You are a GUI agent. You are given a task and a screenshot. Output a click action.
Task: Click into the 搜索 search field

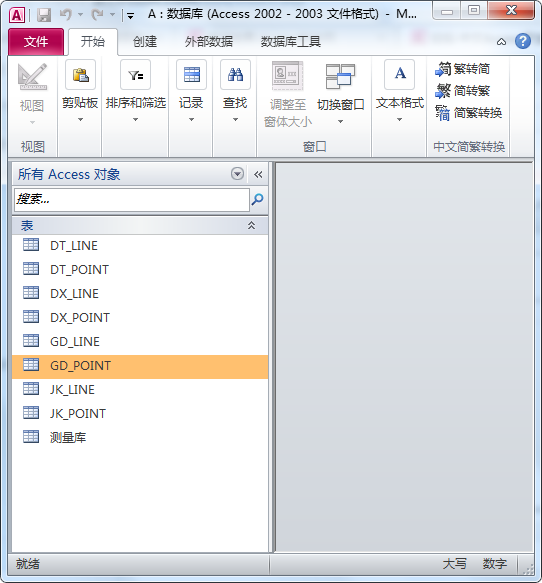tap(132, 200)
